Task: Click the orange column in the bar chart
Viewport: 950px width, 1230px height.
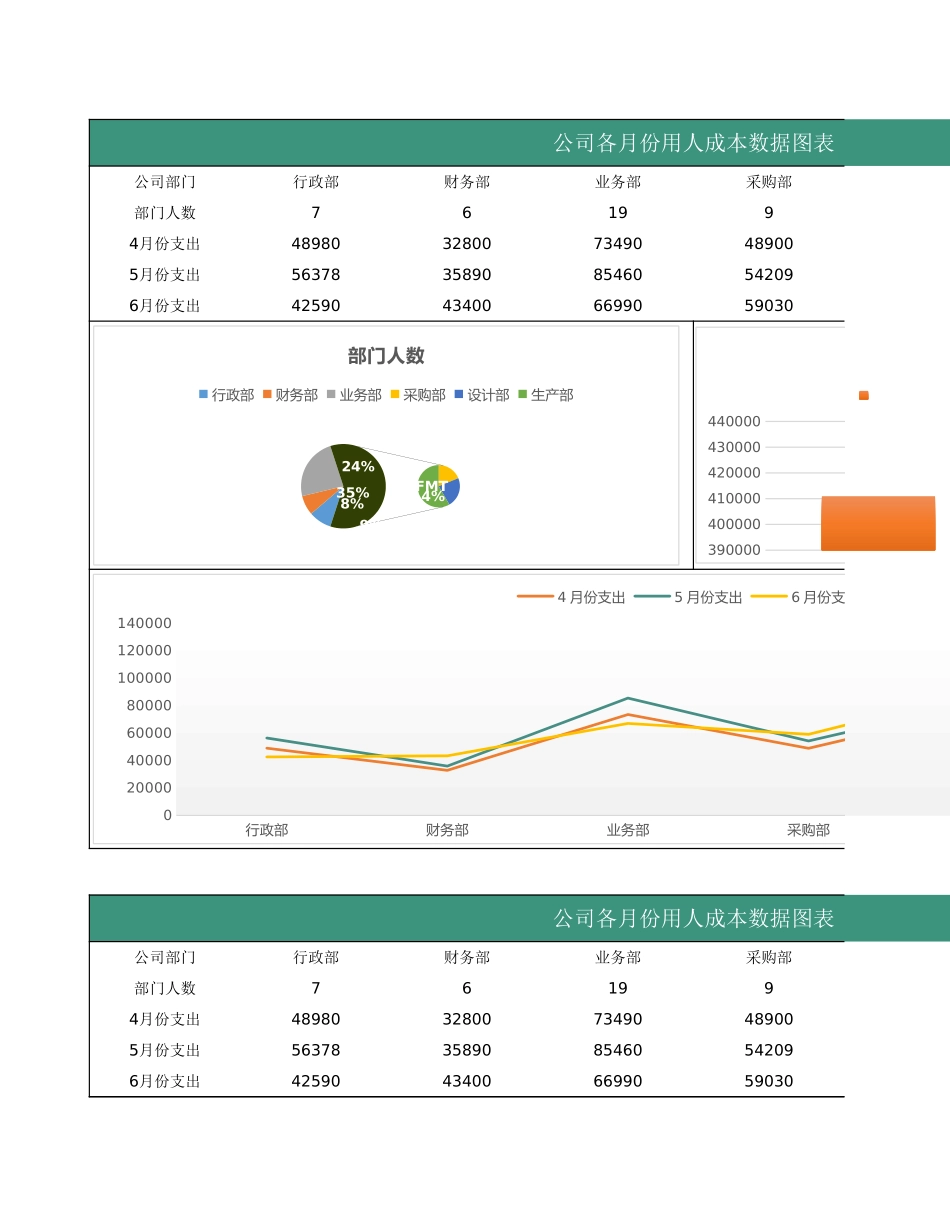Action: [x=878, y=522]
